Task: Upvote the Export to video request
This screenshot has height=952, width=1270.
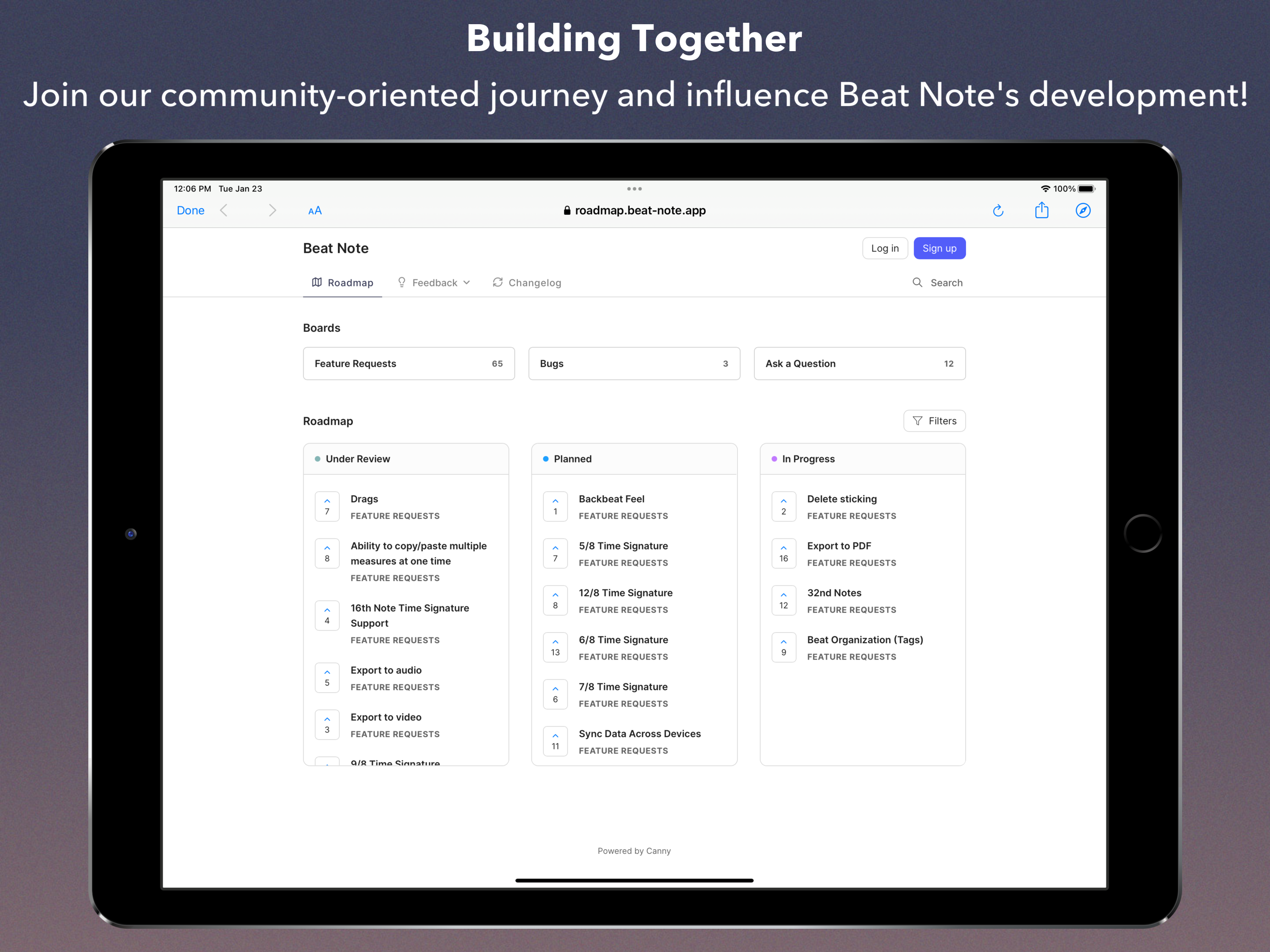Action: click(327, 725)
